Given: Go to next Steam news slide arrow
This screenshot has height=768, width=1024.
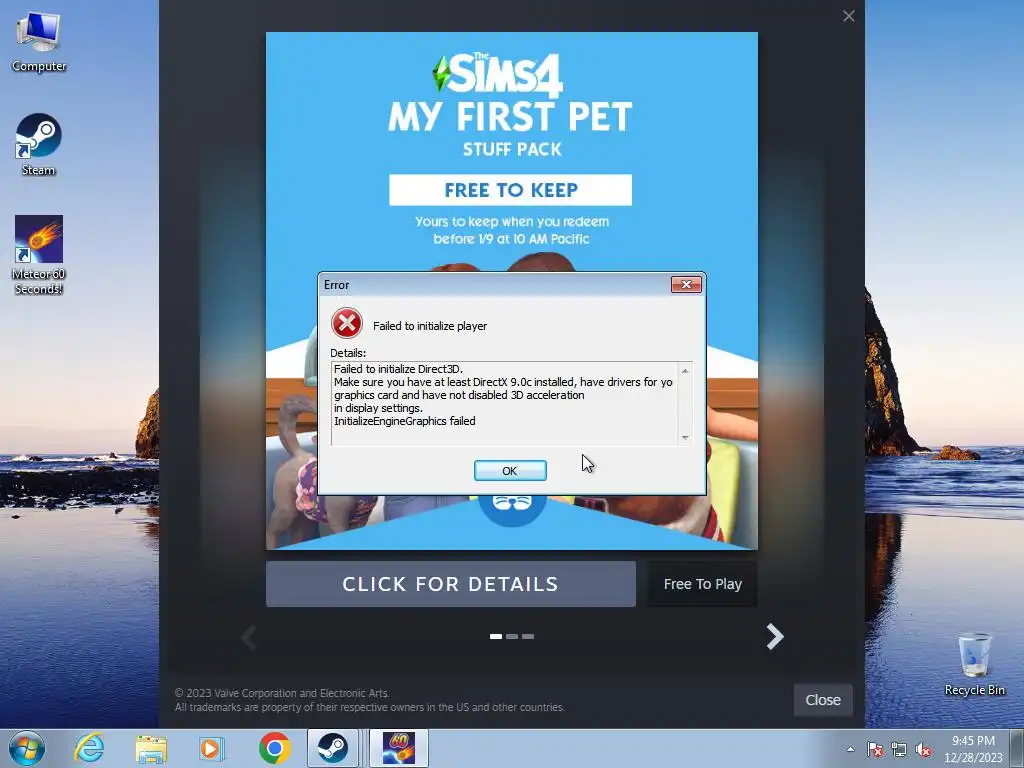Looking at the screenshot, I should pos(775,636).
